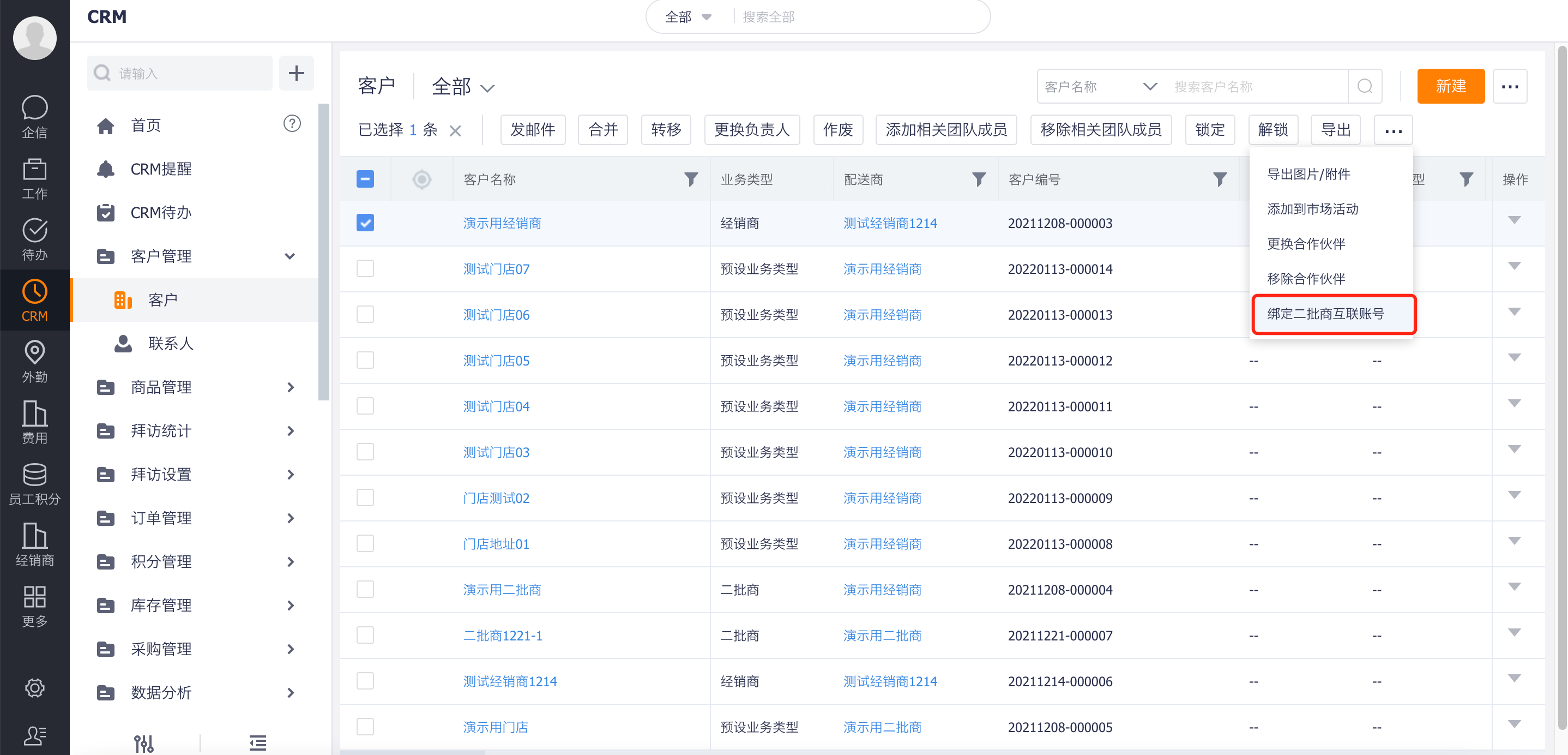The image size is (1568, 755).
Task: Click the search magnifier for customer name
Action: coord(1365,86)
